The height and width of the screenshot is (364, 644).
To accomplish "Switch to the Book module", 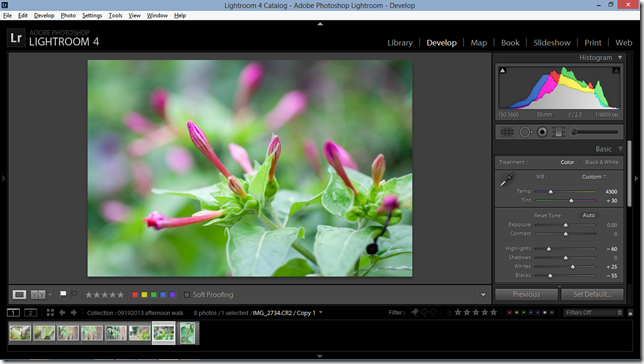I will (x=510, y=43).
